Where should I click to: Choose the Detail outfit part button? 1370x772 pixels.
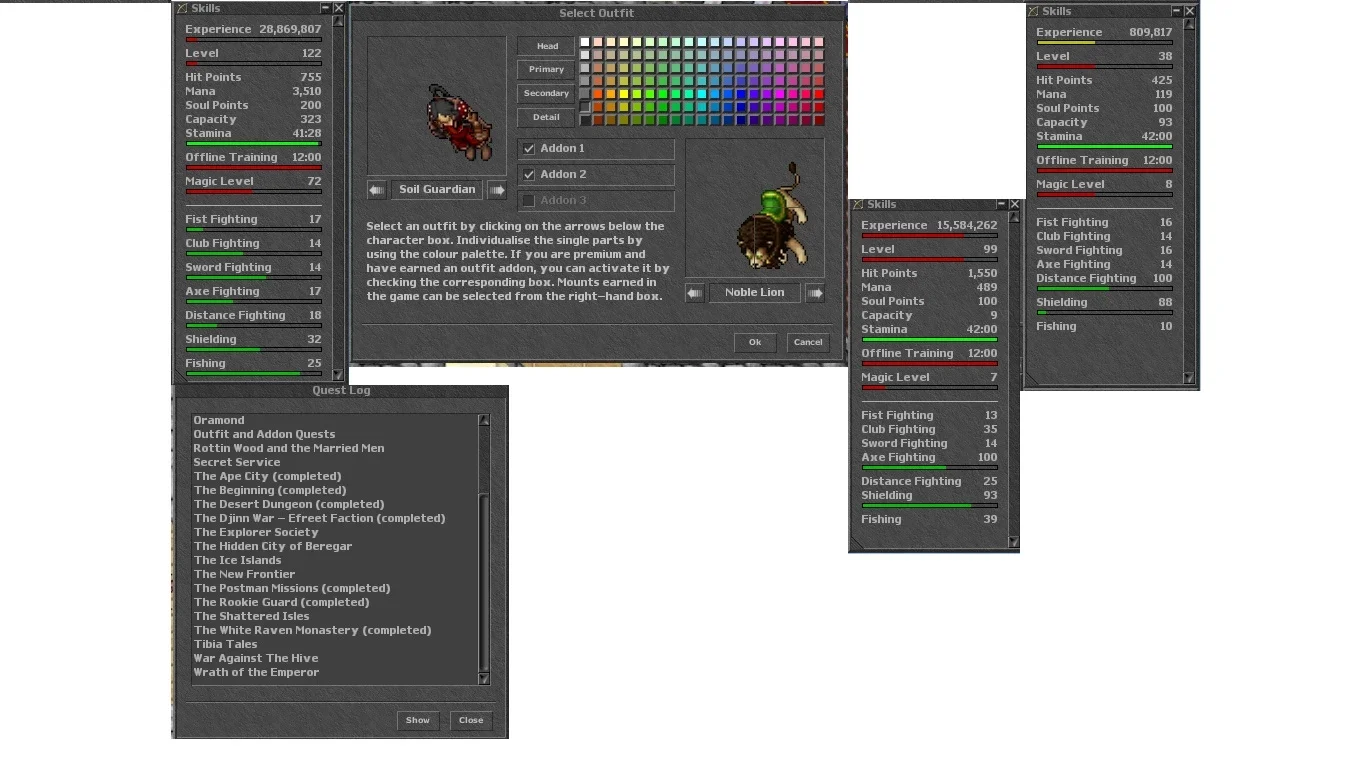(546, 117)
